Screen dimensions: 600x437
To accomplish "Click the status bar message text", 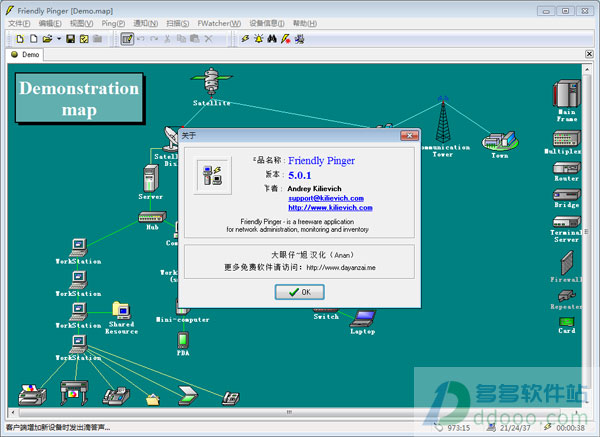I will pyautogui.click(x=58, y=428).
